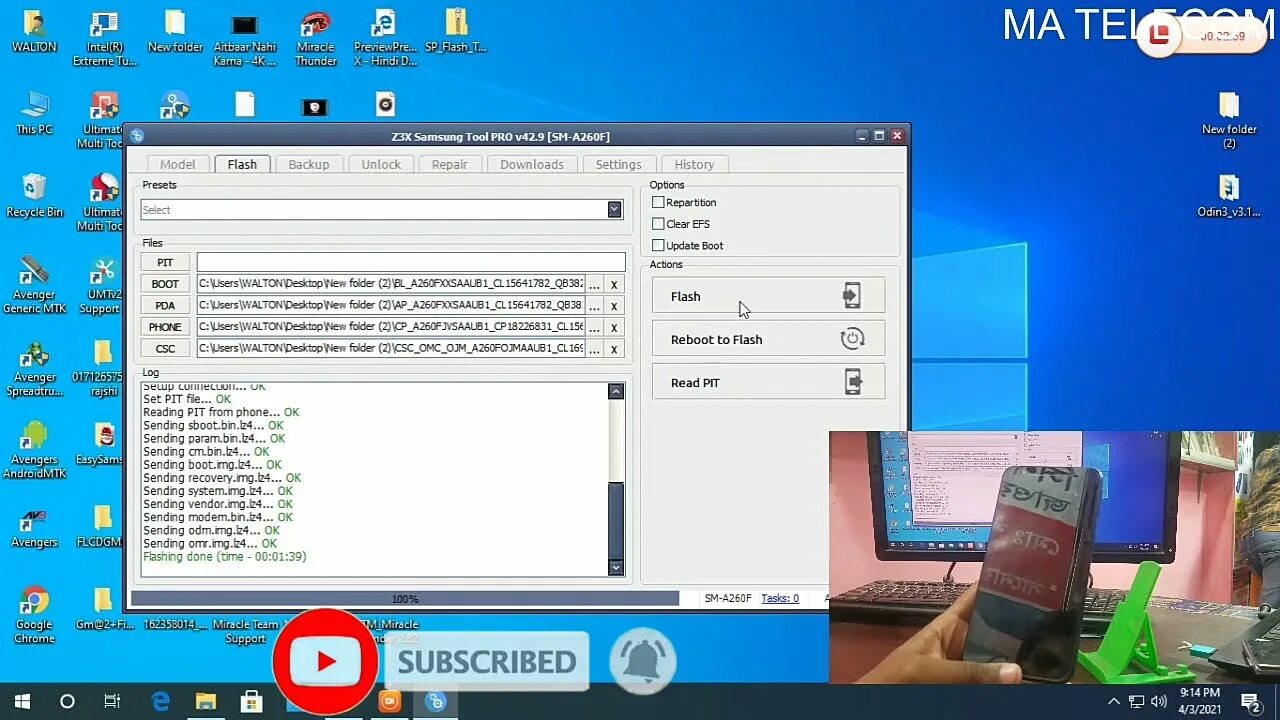Select the Aitbaar Nahi Karna video file

[244, 39]
